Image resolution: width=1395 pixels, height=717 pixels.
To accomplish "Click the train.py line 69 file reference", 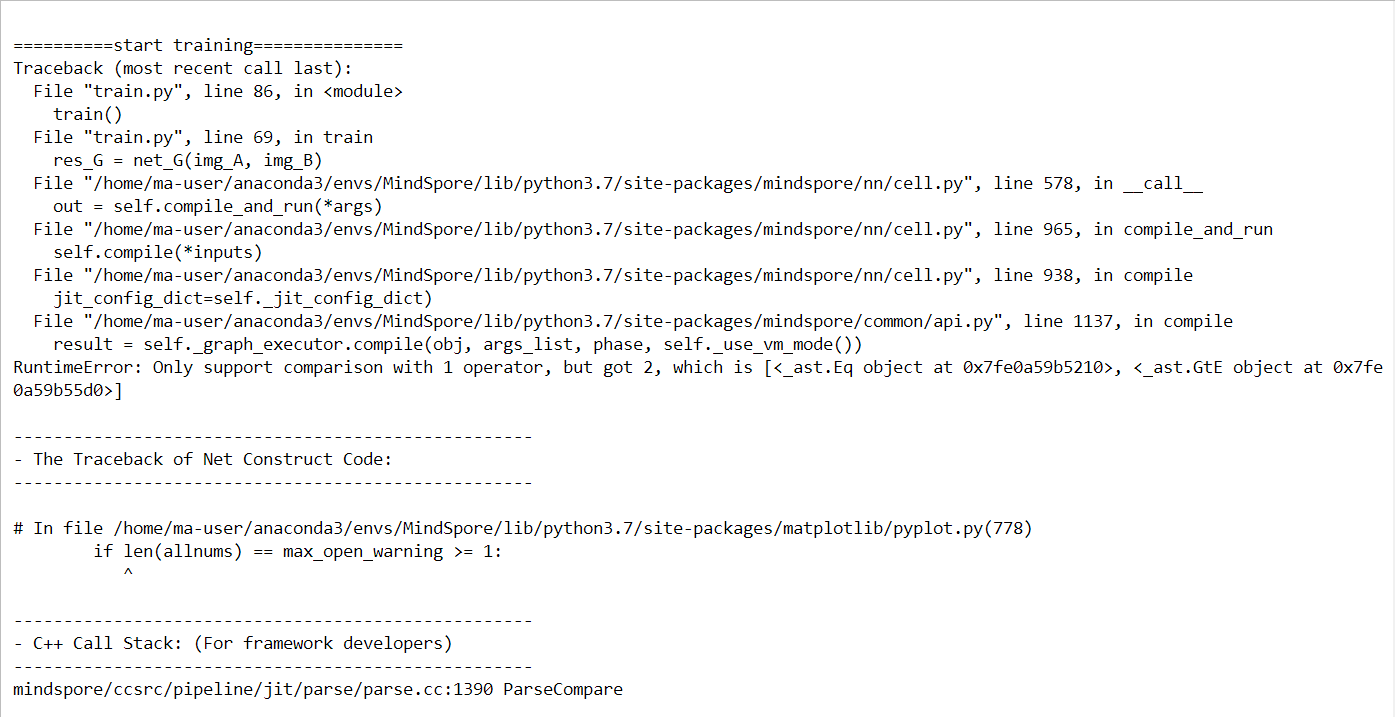I will pos(203,137).
